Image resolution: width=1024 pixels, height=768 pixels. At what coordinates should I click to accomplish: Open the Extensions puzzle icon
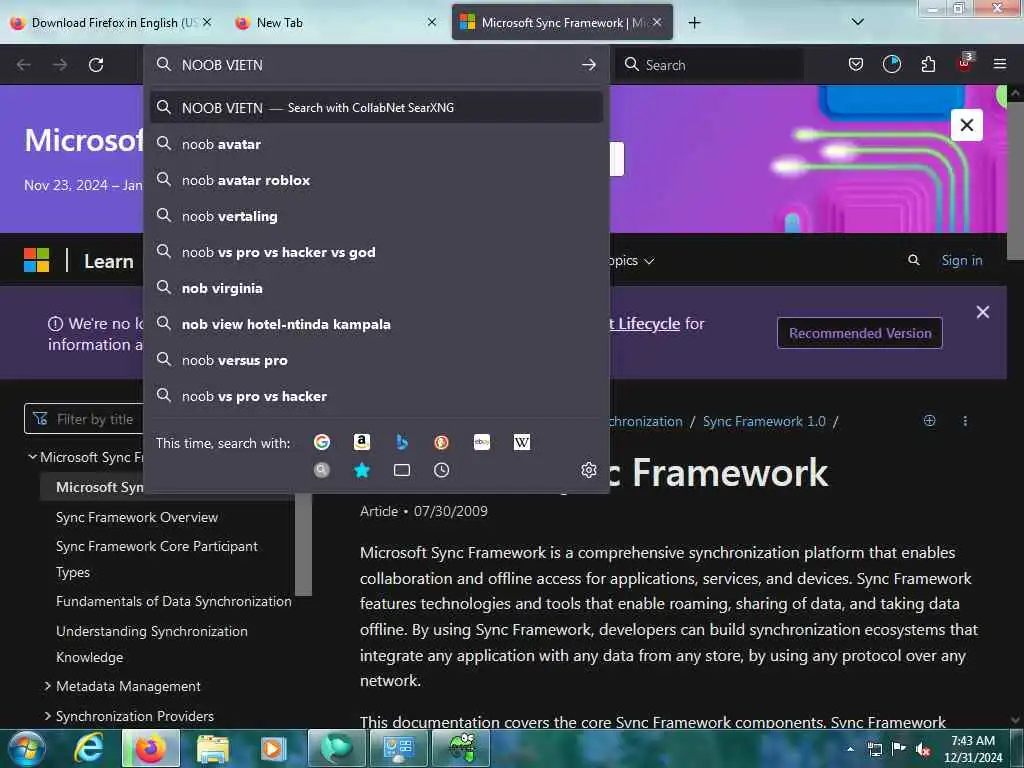point(928,64)
